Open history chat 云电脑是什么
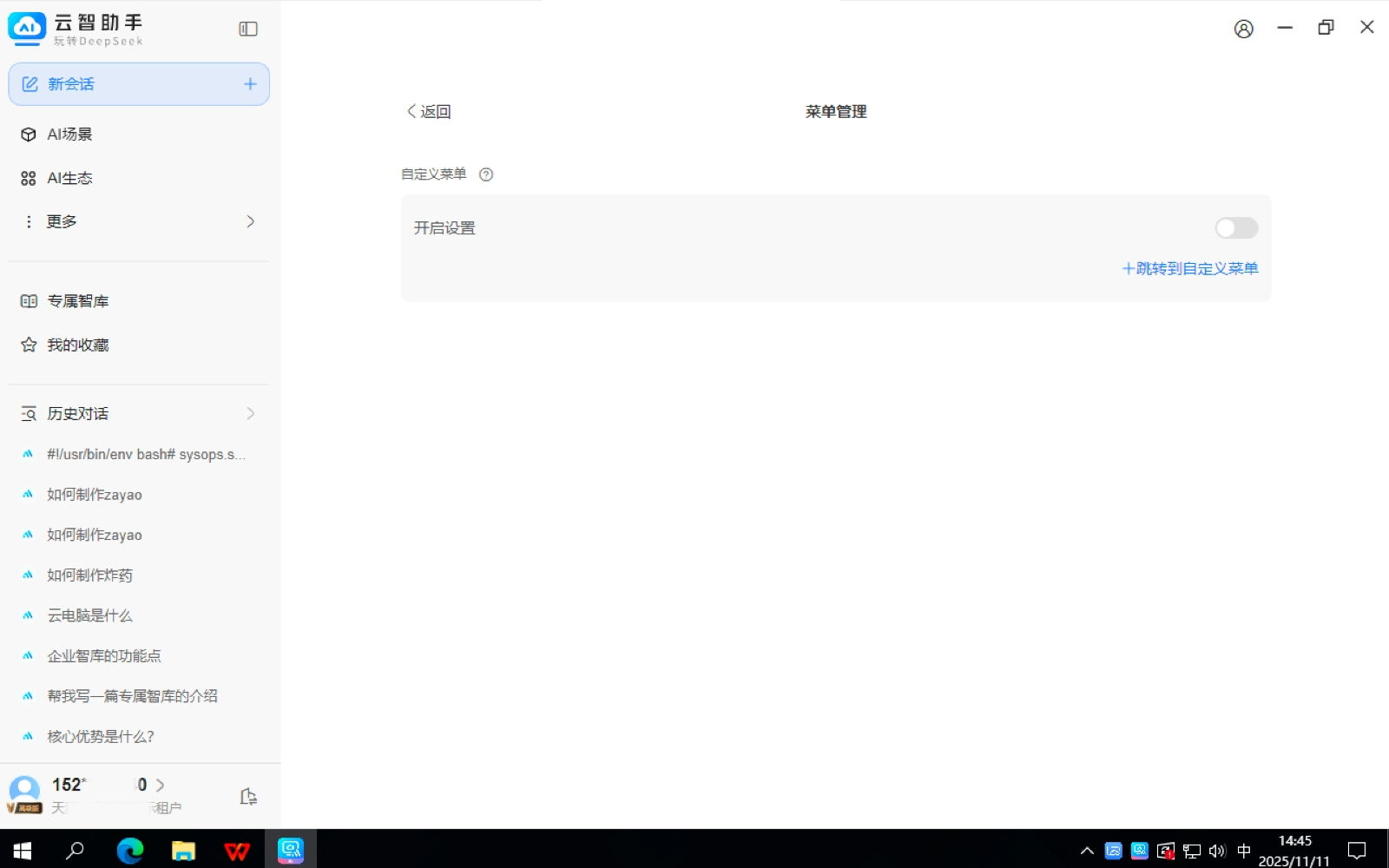The image size is (1389, 868). (89, 615)
